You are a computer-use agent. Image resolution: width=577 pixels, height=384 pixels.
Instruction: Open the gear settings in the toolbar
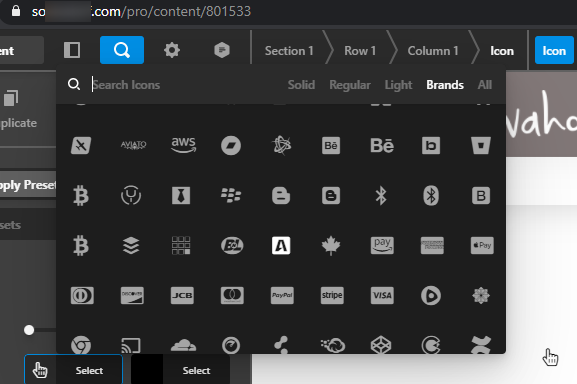point(172,50)
